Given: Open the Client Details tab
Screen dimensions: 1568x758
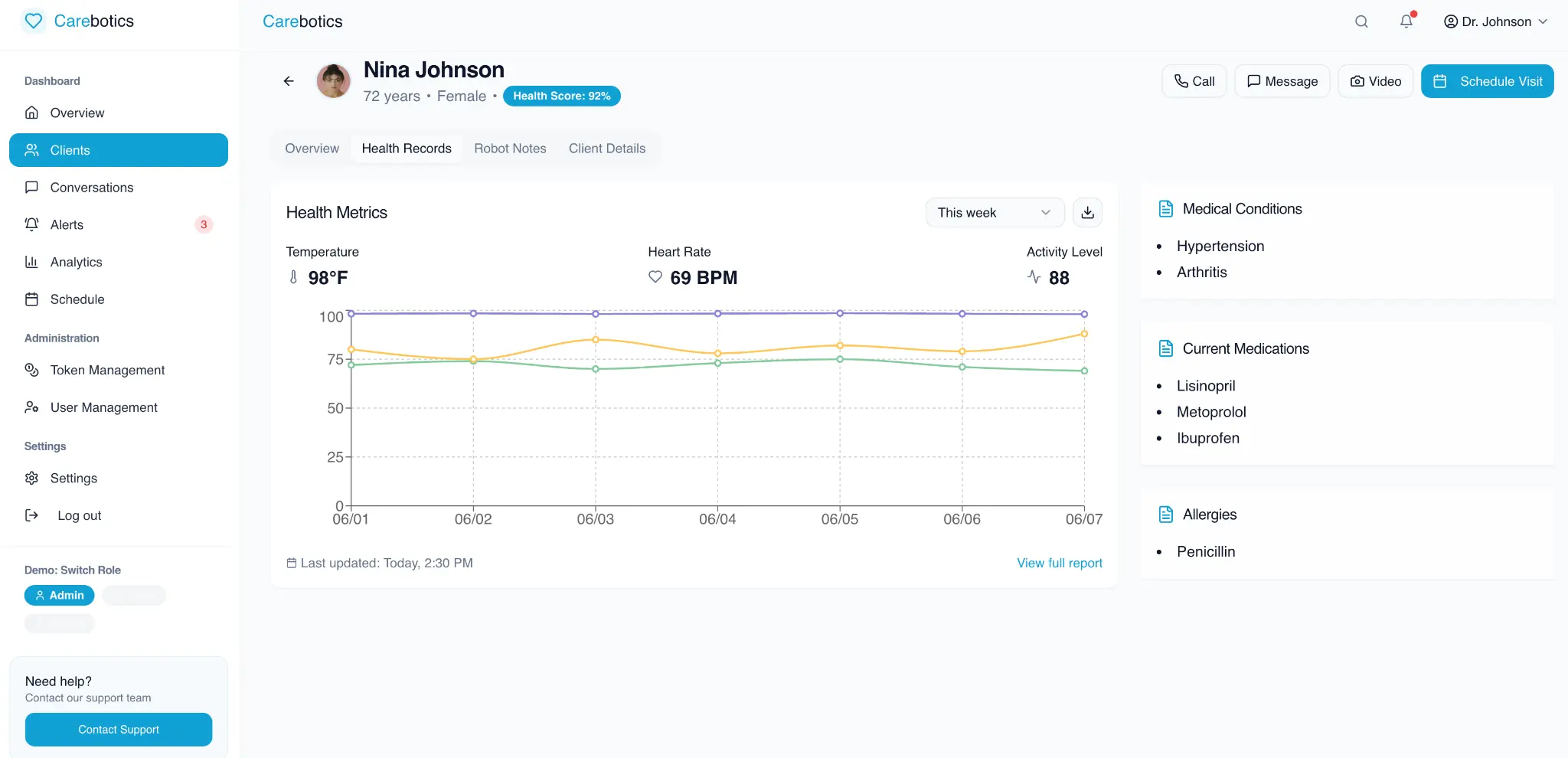Looking at the screenshot, I should [x=606, y=149].
